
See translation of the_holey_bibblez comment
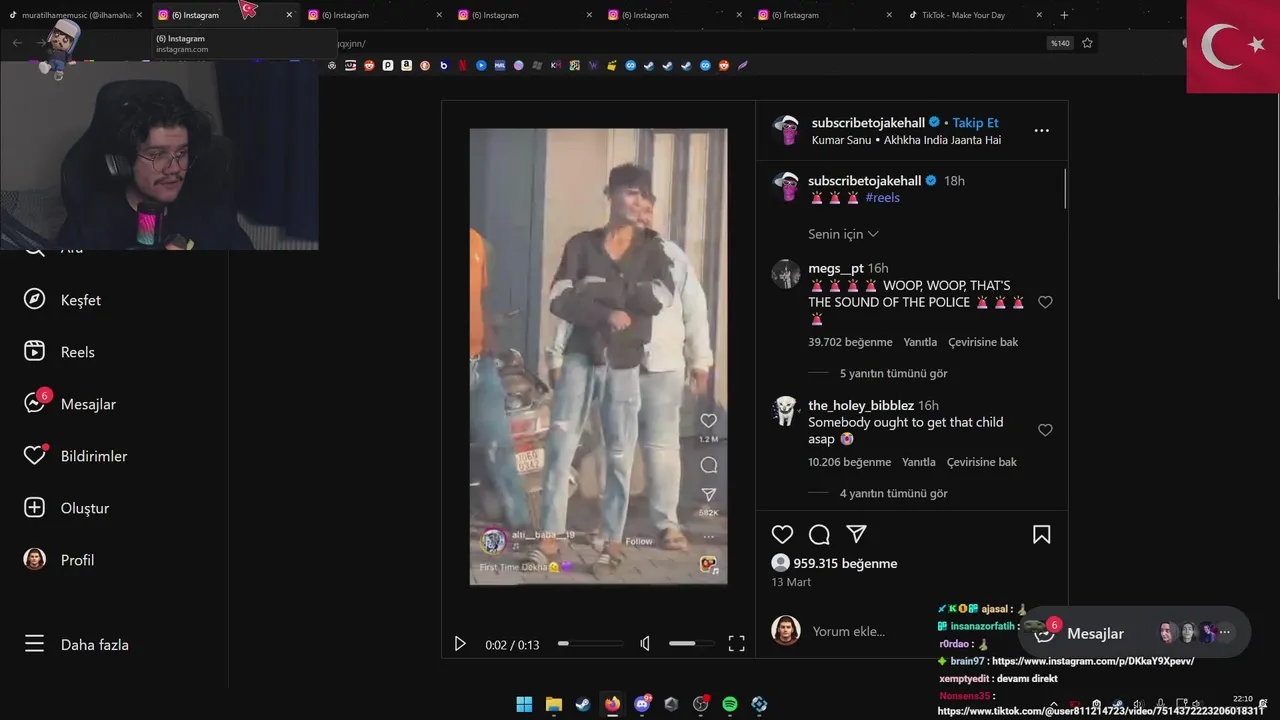click(982, 462)
